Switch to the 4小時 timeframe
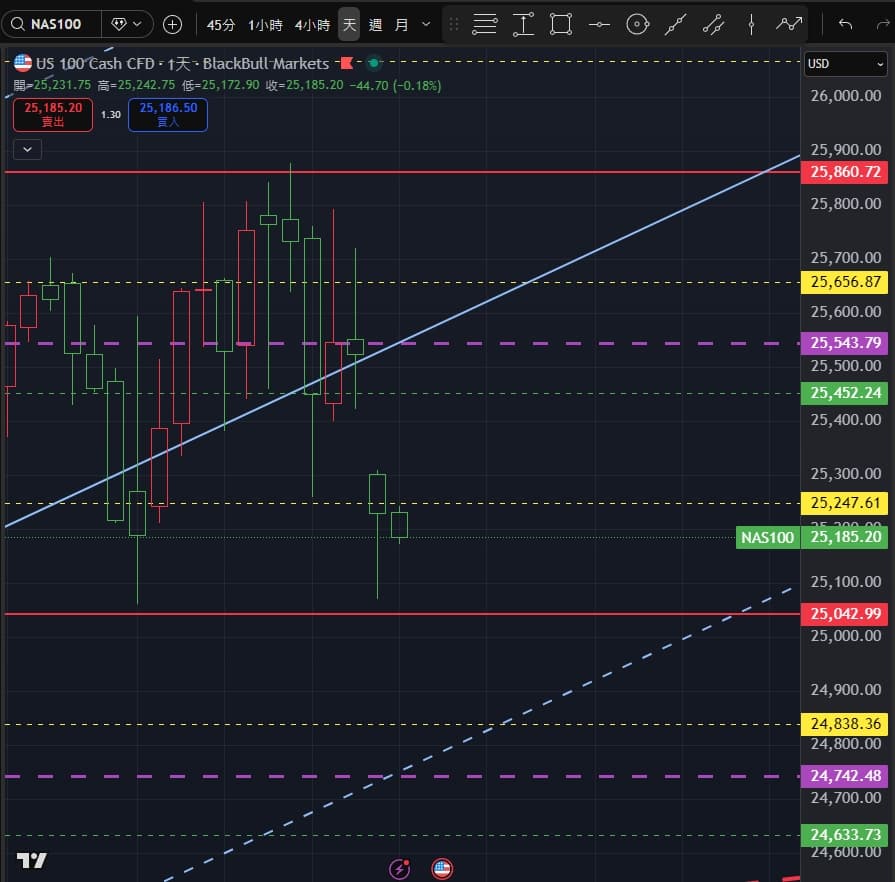895x882 pixels. (x=313, y=25)
